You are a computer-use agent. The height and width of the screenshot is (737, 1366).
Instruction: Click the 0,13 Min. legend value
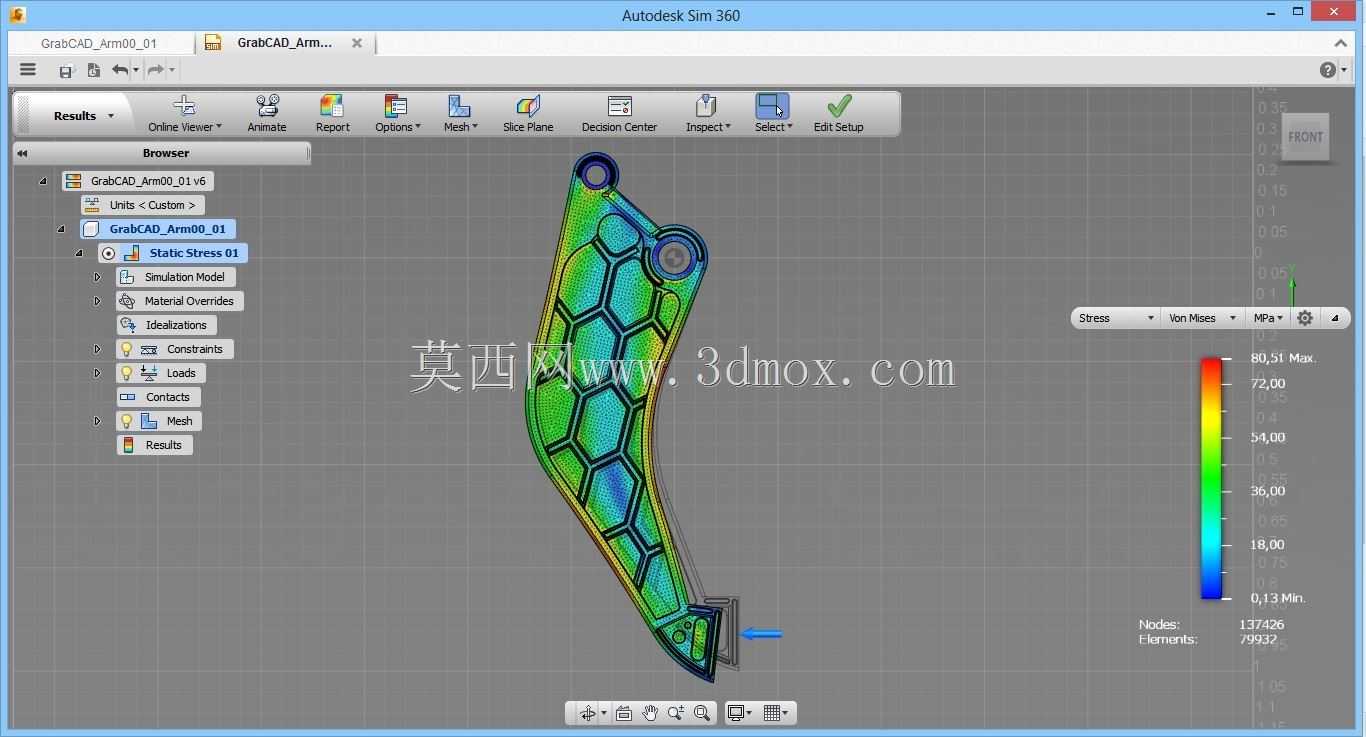coord(1278,598)
